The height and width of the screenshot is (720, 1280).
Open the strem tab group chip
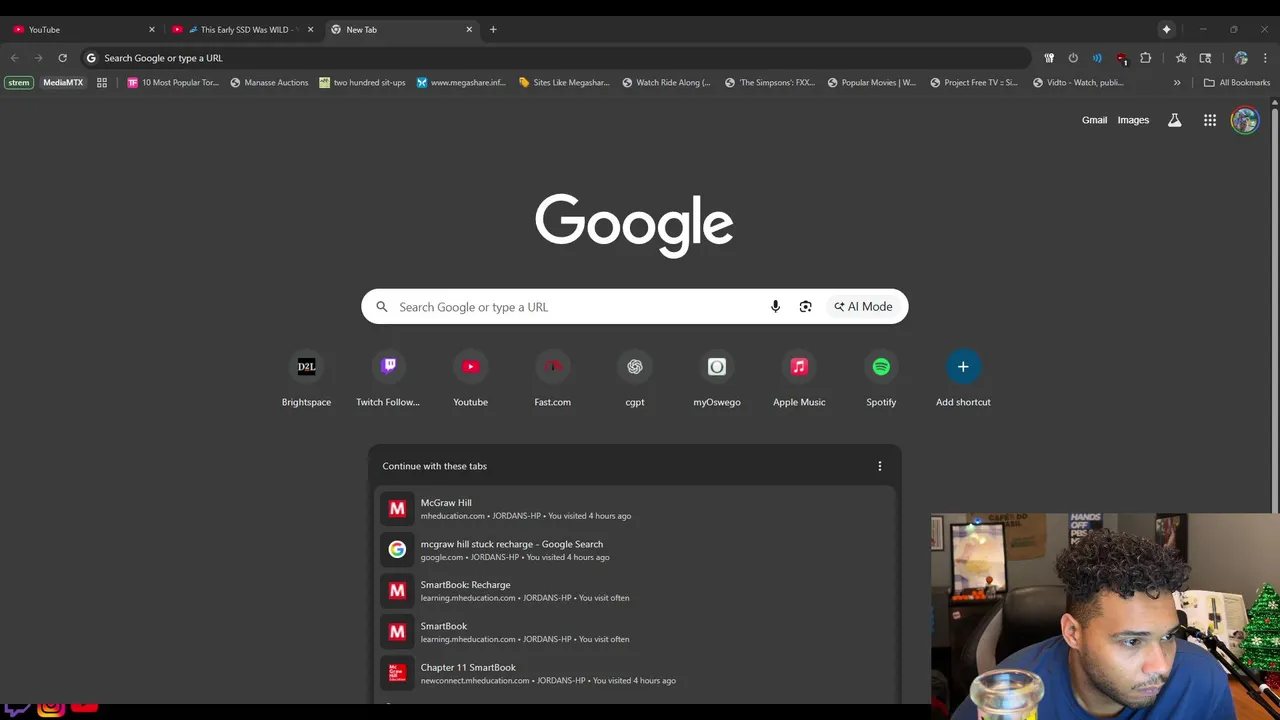click(x=19, y=83)
